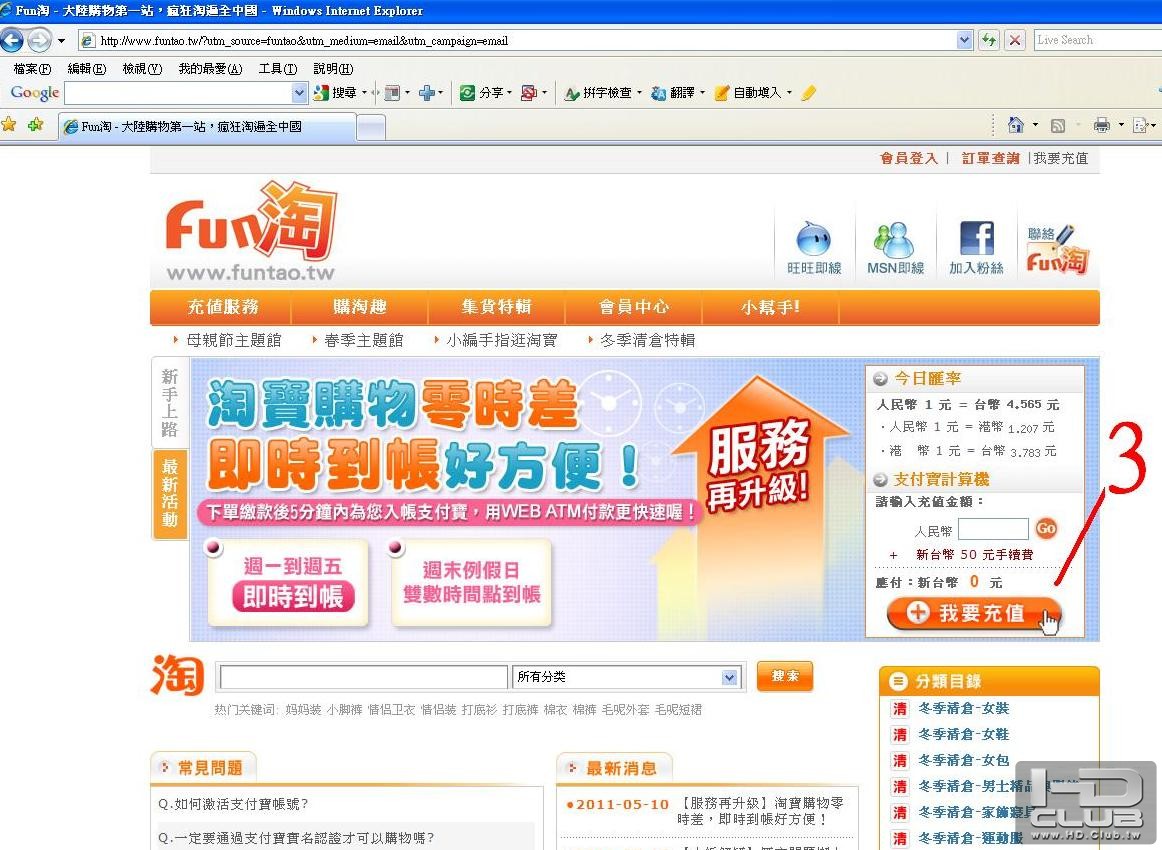
Task: Open the 小幫手! navigation tab
Action: click(771, 307)
